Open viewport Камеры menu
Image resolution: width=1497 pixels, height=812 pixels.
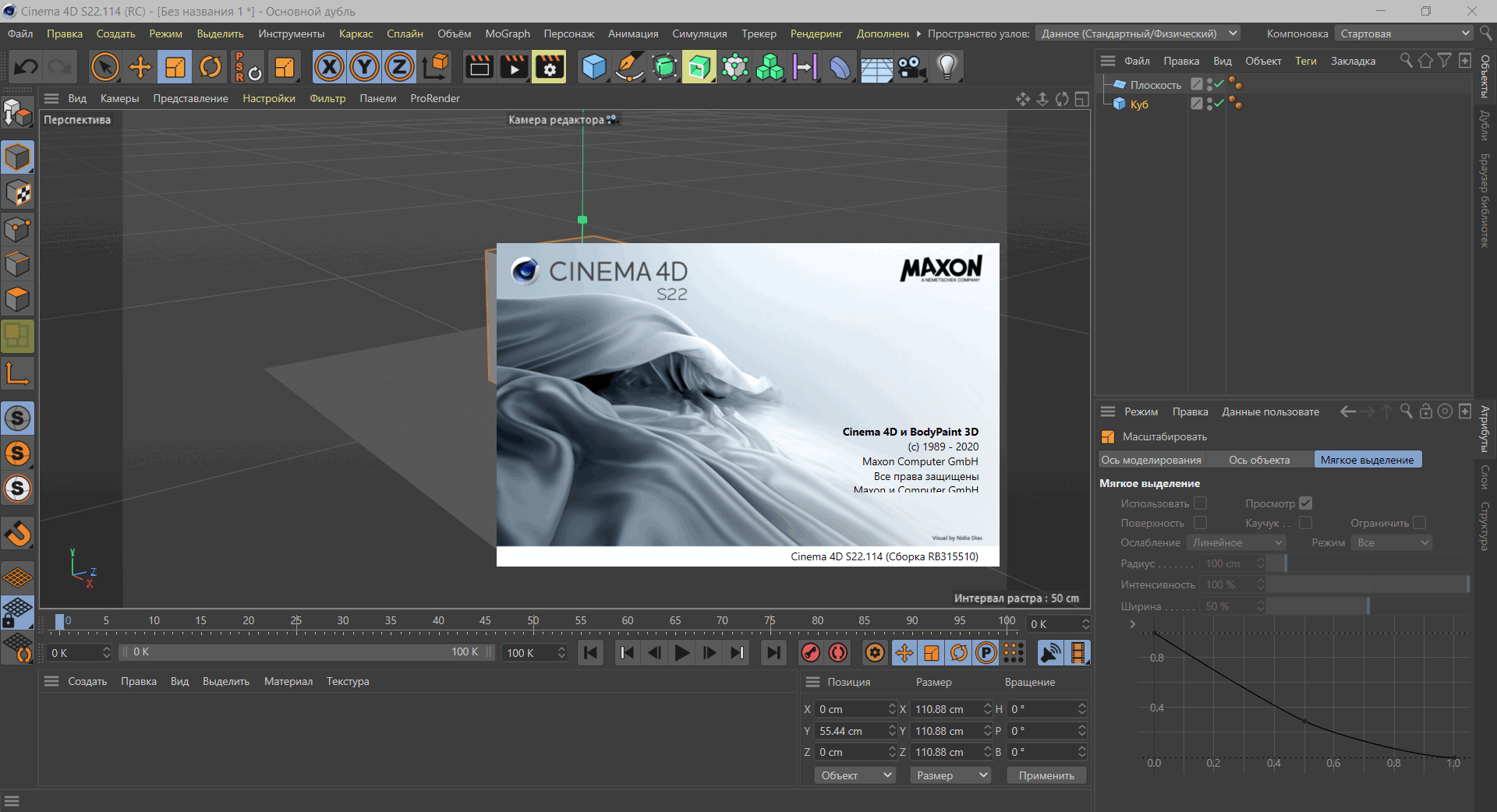click(x=119, y=98)
